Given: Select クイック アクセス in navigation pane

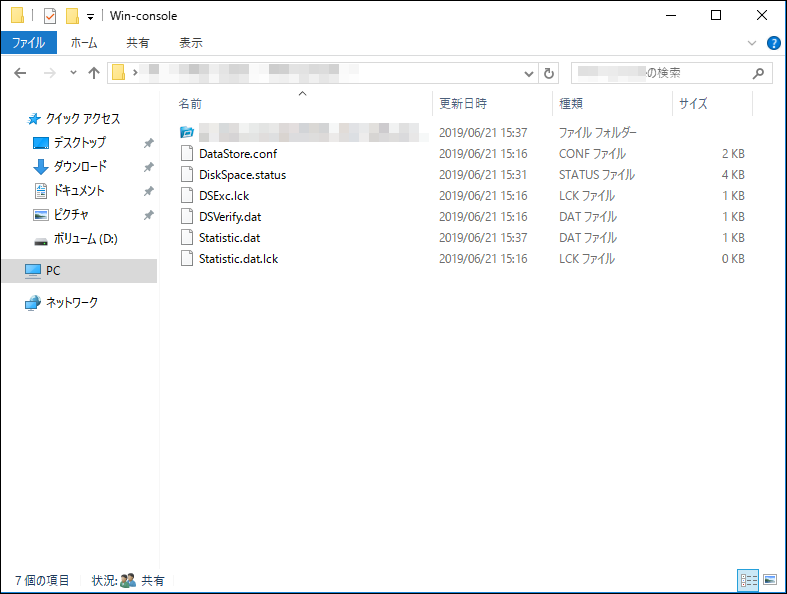Looking at the screenshot, I should pyautogui.click(x=83, y=119).
